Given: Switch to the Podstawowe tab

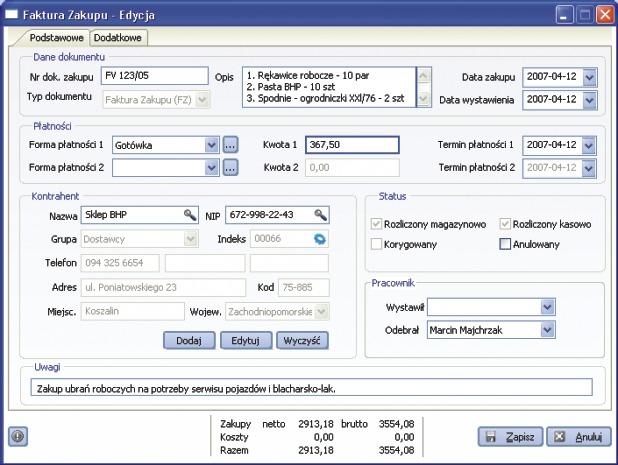Looking at the screenshot, I should (x=56, y=38).
